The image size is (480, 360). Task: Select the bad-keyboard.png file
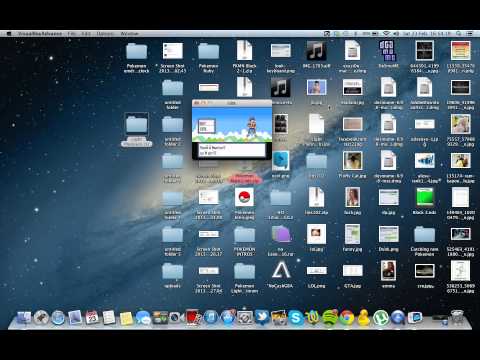tap(281, 57)
